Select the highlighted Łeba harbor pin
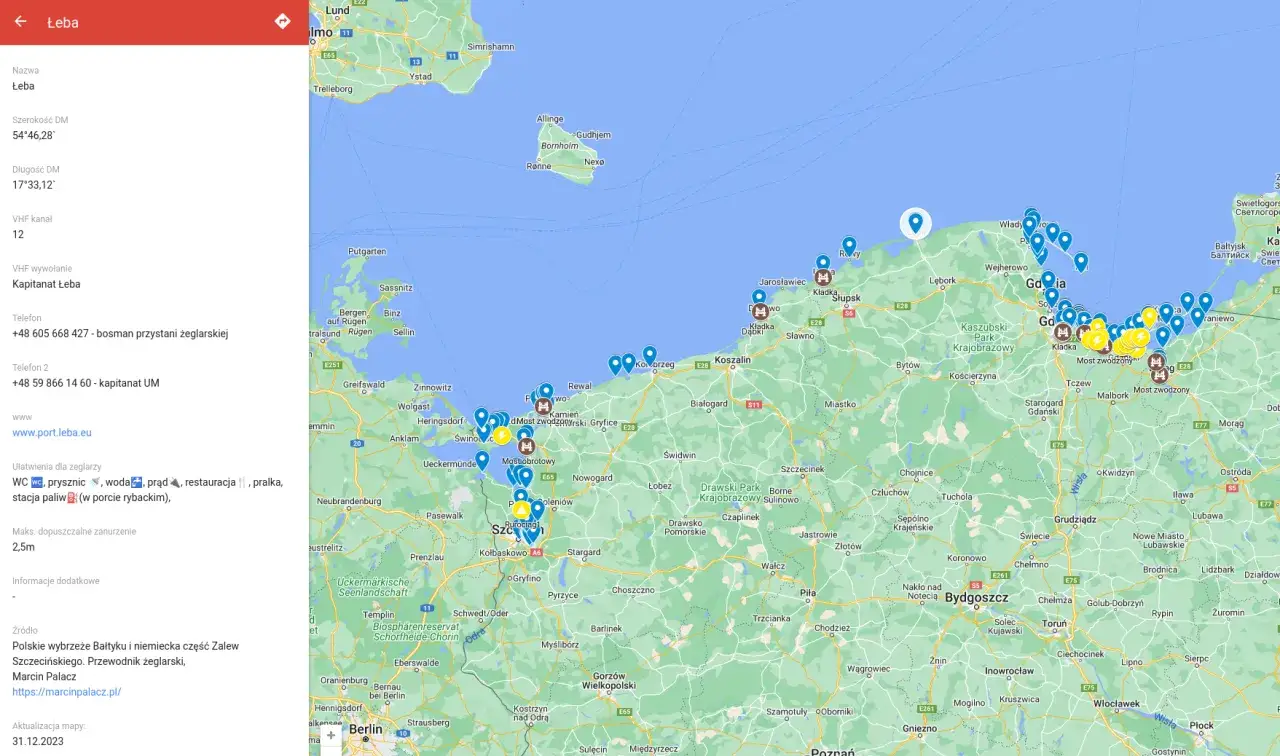Viewport: 1280px width, 756px height. pos(915,220)
